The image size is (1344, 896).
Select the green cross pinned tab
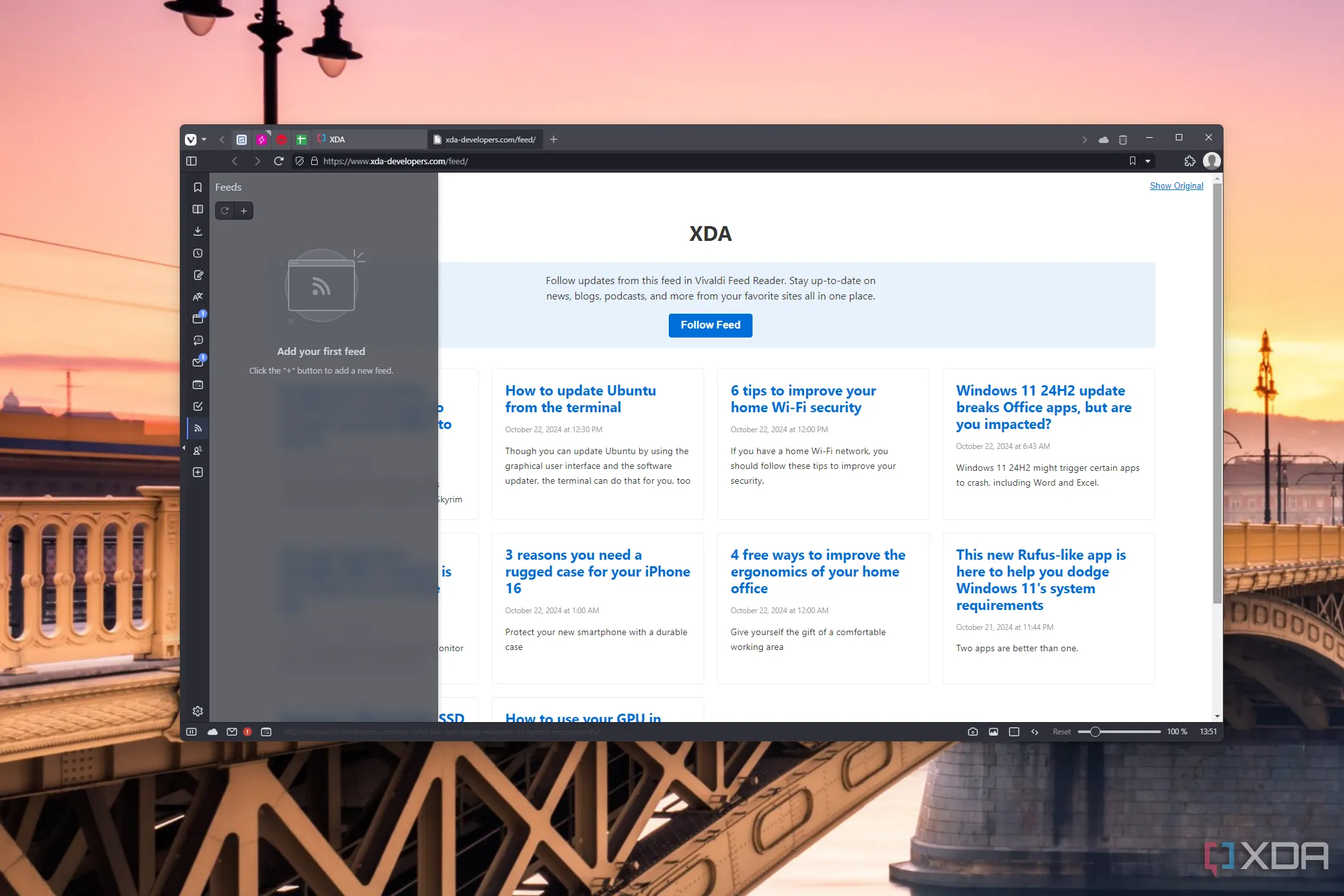(x=301, y=139)
